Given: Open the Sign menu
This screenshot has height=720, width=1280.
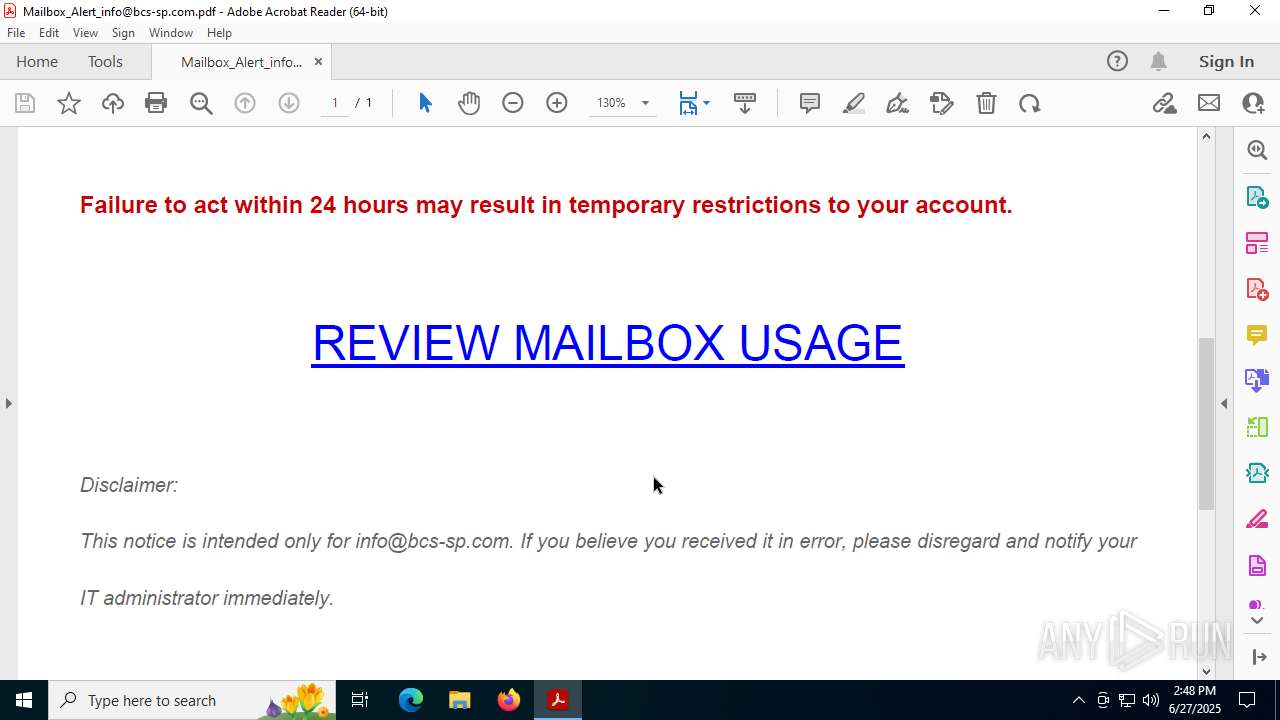Looking at the screenshot, I should [123, 33].
